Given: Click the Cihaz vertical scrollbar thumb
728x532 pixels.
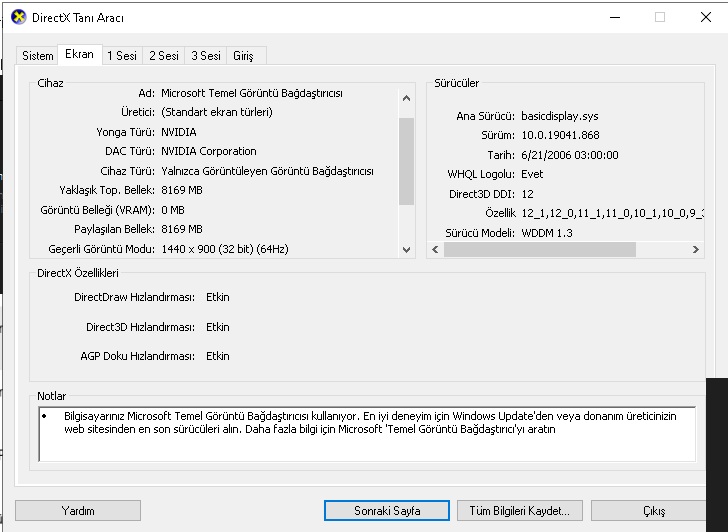Looking at the screenshot, I should (x=406, y=161).
